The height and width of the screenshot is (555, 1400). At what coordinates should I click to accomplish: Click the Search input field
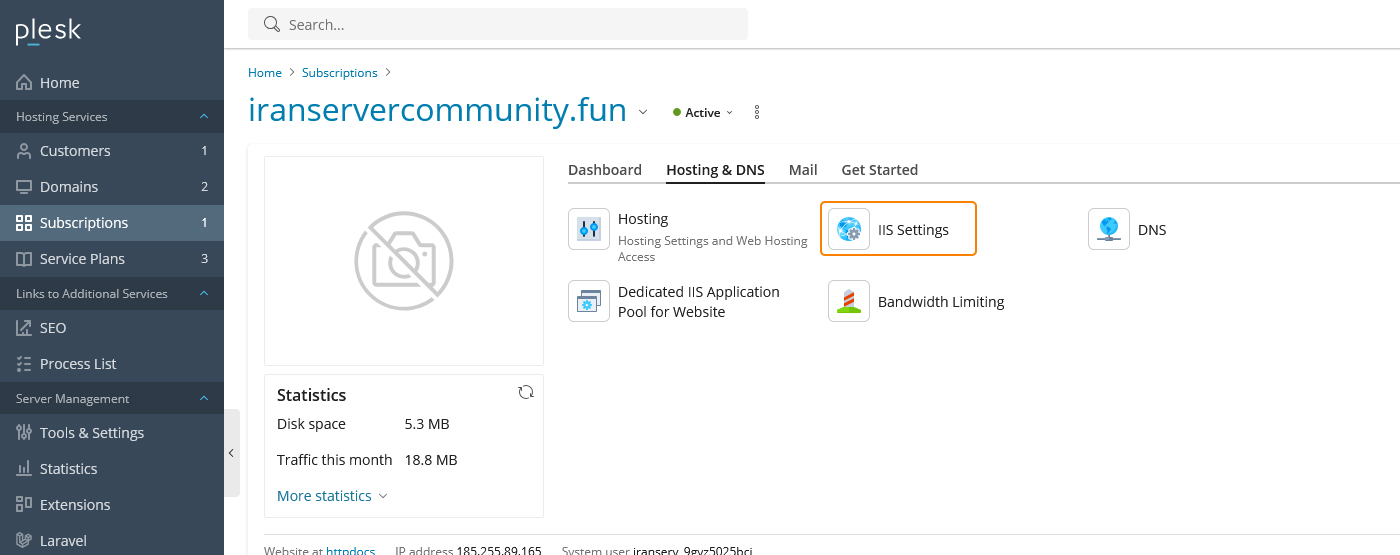[498, 24]
